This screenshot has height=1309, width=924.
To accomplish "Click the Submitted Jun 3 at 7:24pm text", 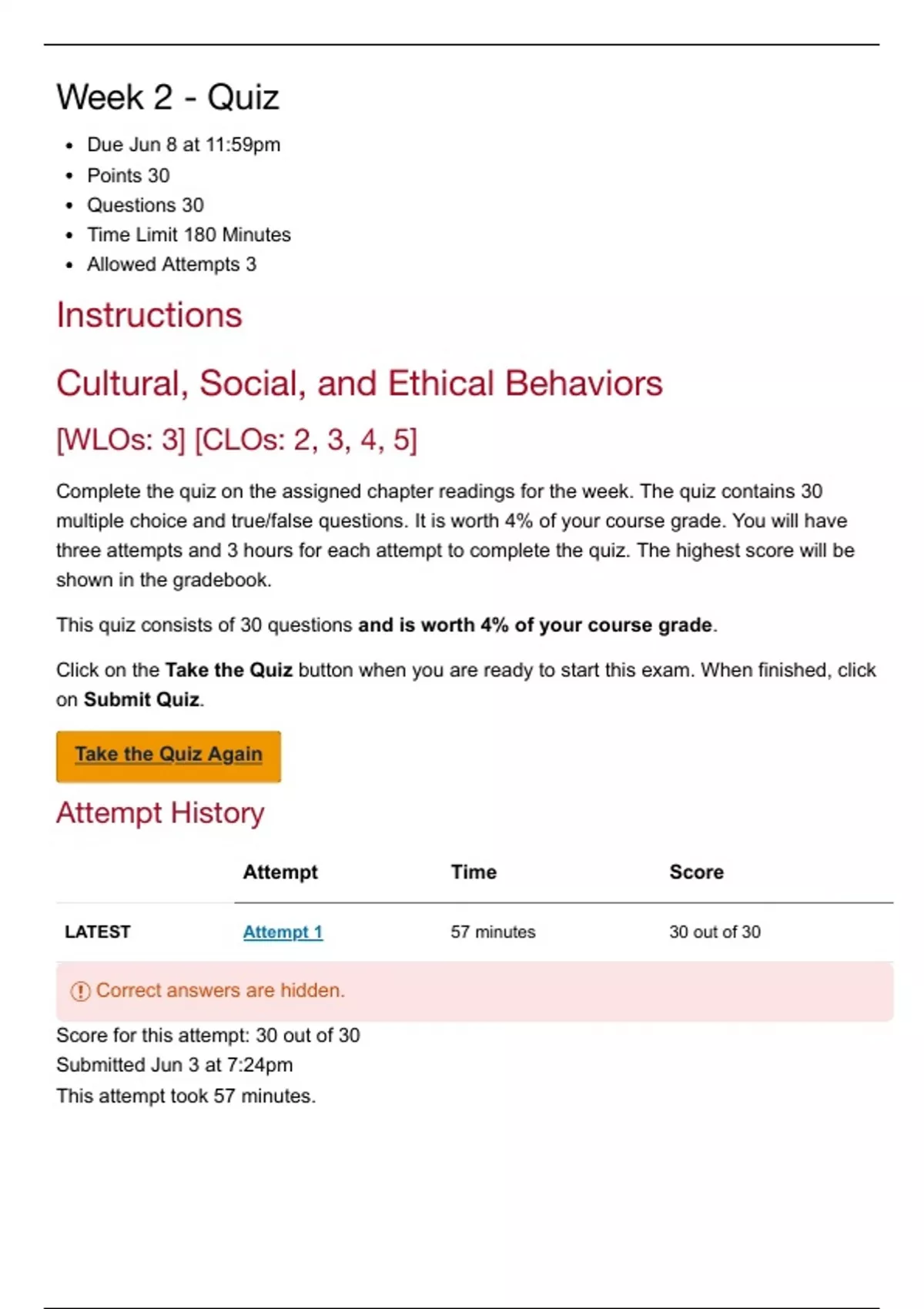I will coord(175,1065).
